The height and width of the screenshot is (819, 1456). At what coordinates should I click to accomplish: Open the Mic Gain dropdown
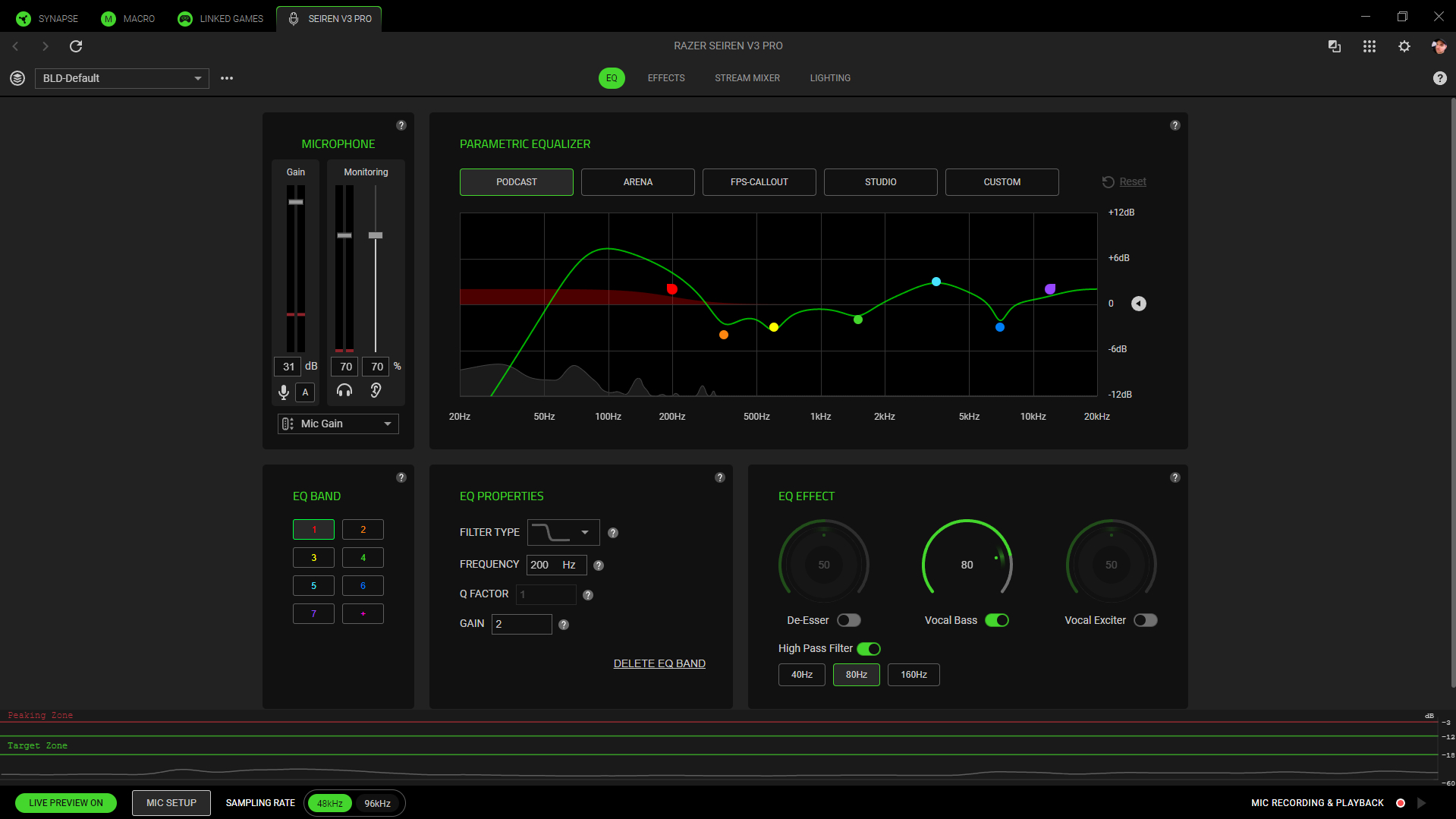point(338,424)
